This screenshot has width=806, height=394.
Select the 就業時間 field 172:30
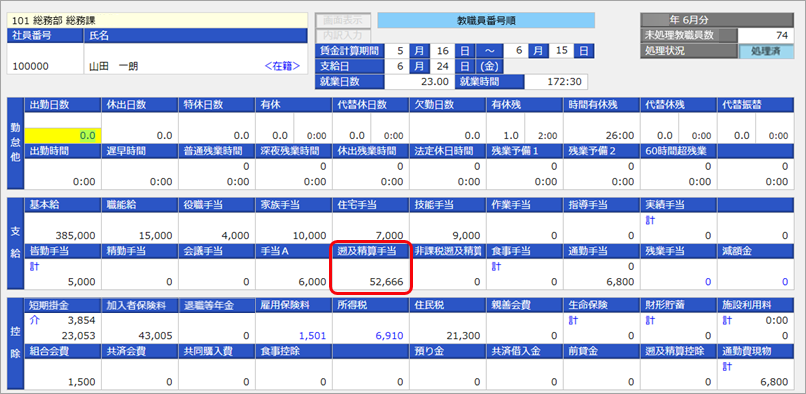click(556, 81)
